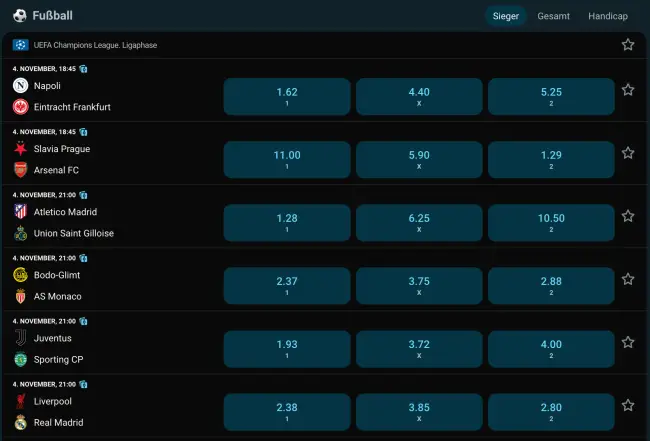Bet on Eintracht Frankfurt win at 5.25
The width and height of the screenshot is (650, 441).
coord(551,96)
